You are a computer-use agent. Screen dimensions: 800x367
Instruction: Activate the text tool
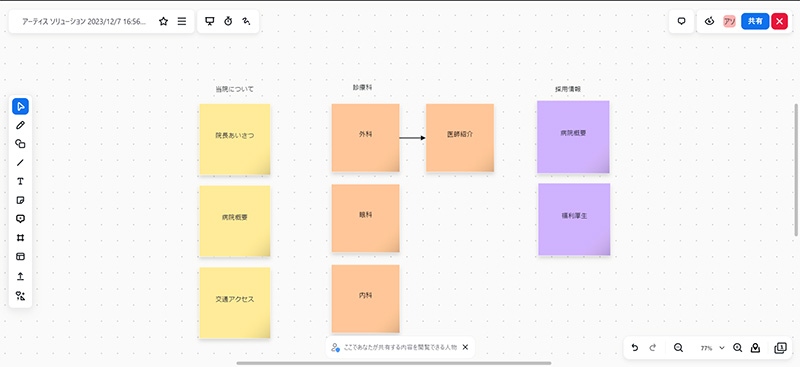pyautogui.click(x=20, y=182)
